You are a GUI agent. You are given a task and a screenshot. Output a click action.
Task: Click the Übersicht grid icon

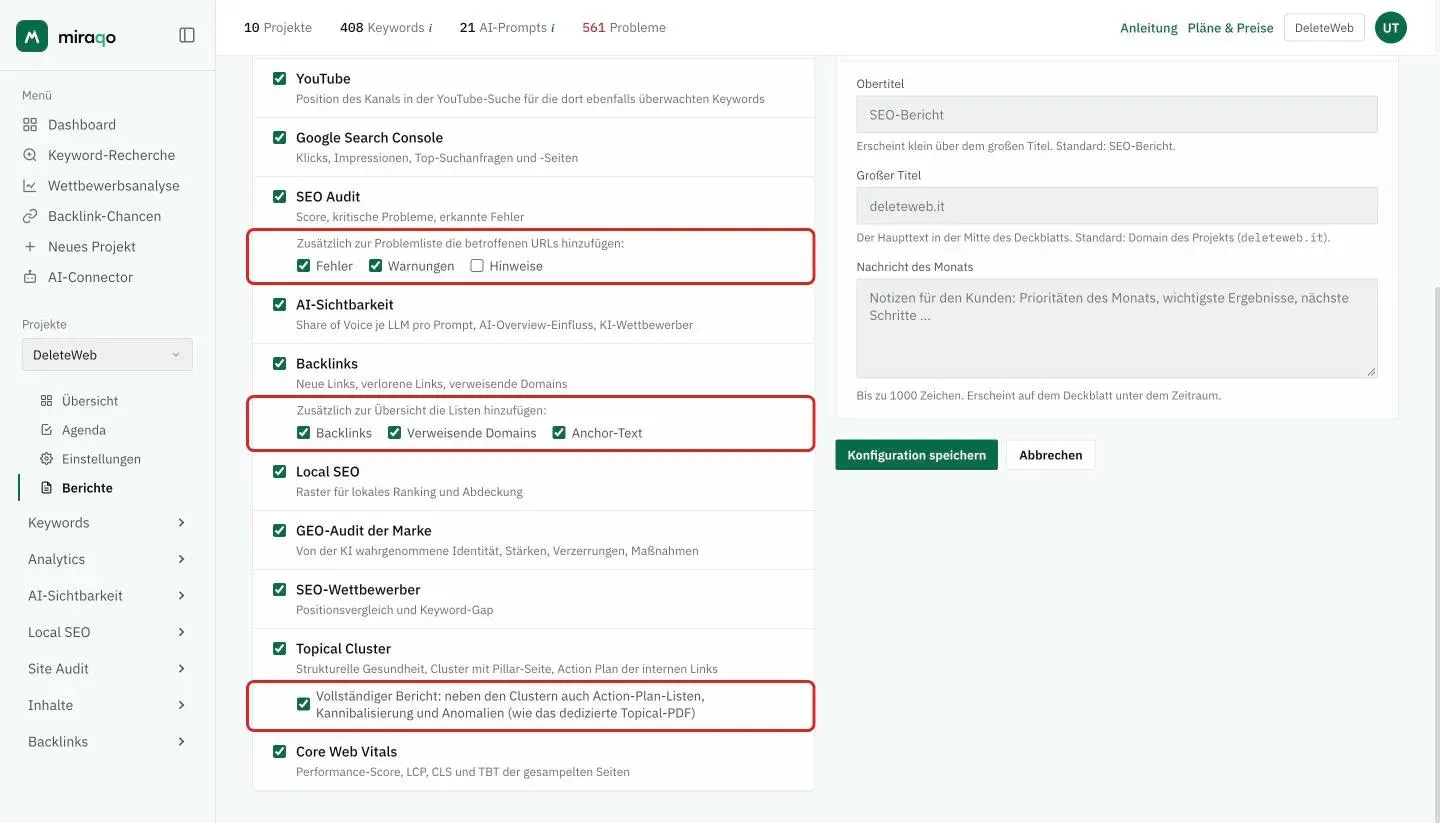click(x=46, y=401)
